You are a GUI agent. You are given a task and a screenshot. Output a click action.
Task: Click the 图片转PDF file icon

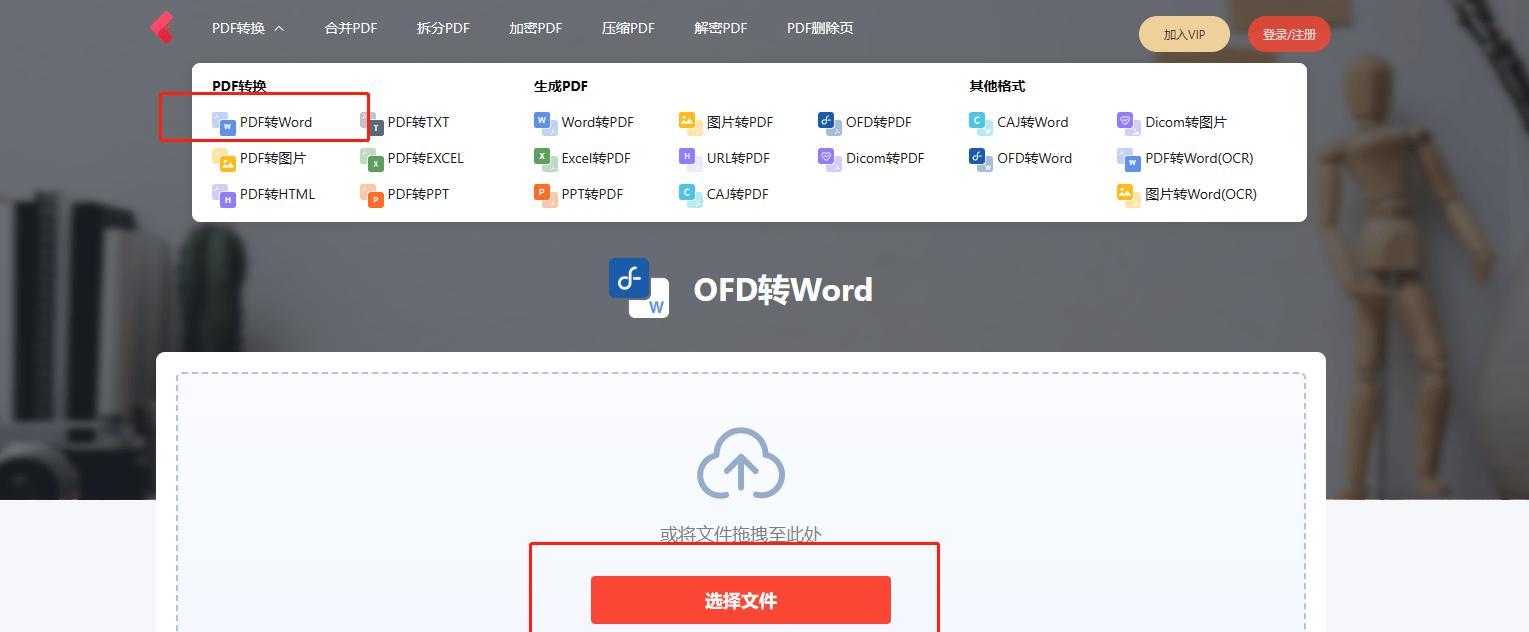pyautogui.click(x=690, y=123)
